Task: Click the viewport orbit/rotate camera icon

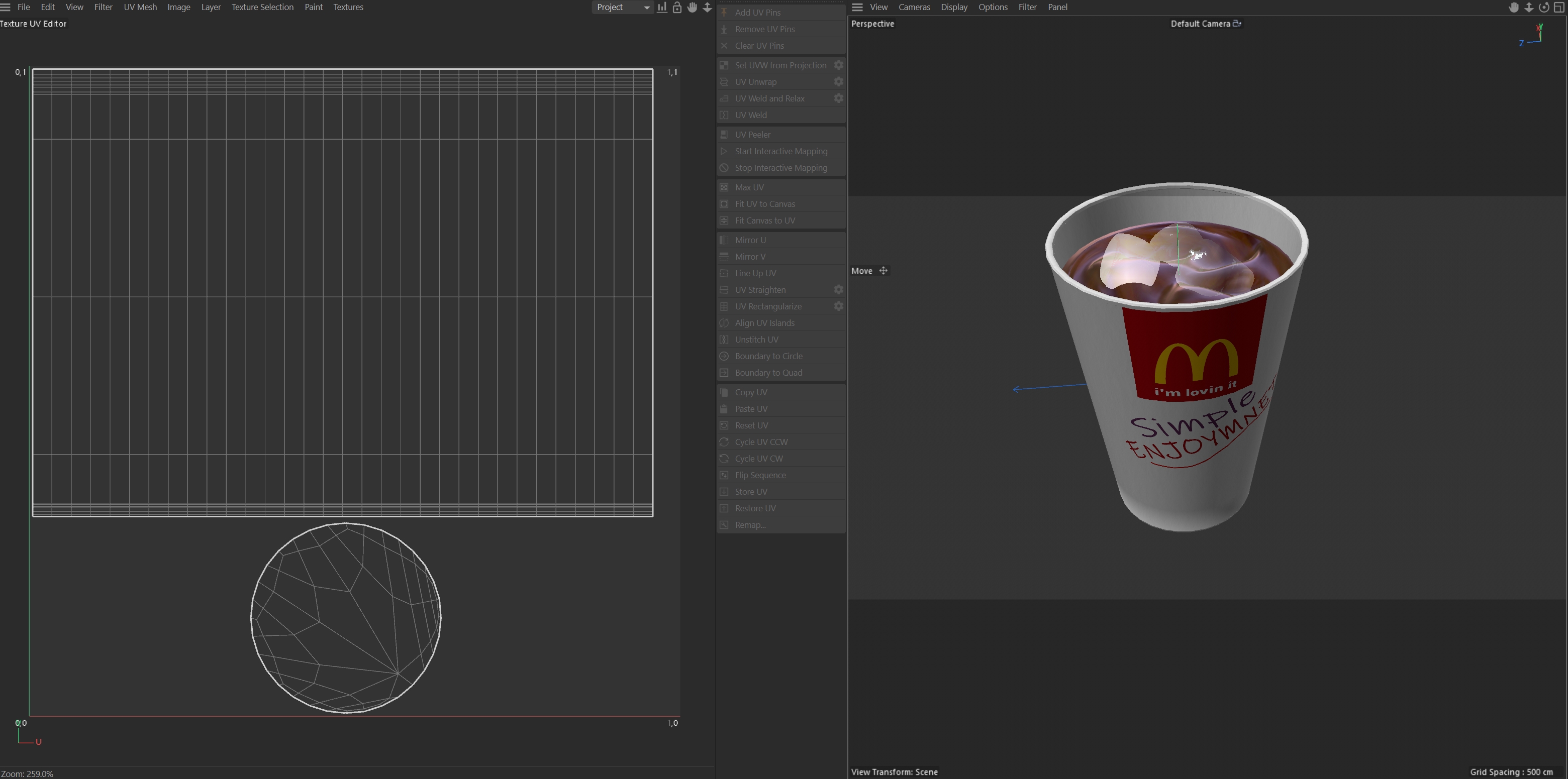Action: [x=1544, y=8]
